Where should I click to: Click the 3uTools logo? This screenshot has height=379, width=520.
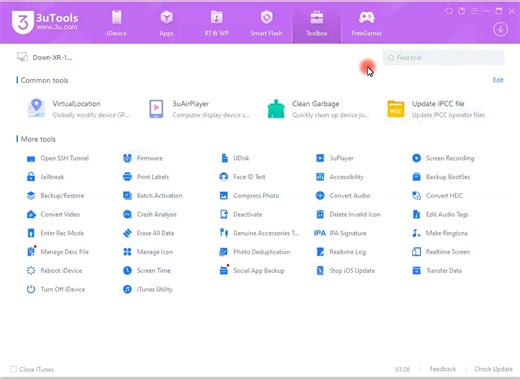pyautogui.click(x=45, y=22)
